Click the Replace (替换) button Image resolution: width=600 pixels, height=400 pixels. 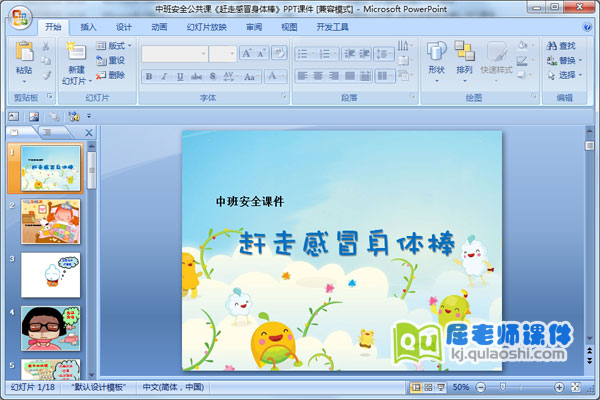point(564,60)
